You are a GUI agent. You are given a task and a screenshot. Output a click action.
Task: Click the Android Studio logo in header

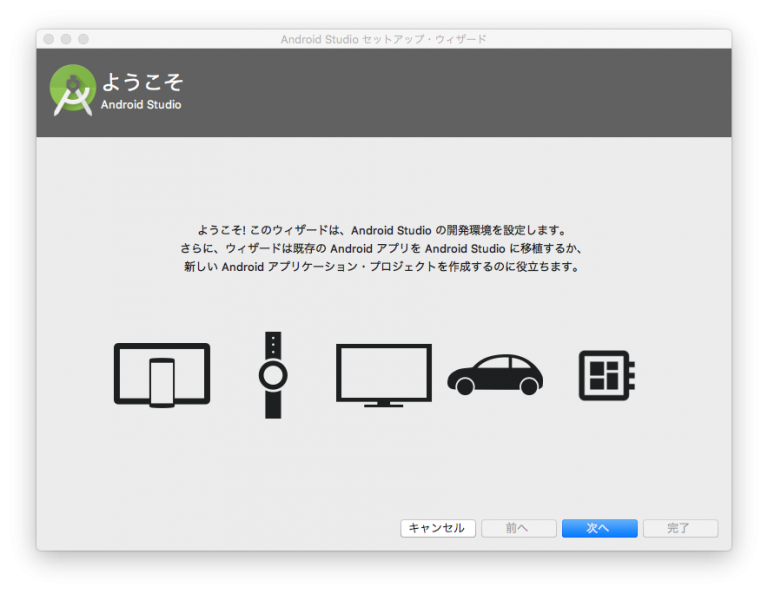click(x=73, y=89)
